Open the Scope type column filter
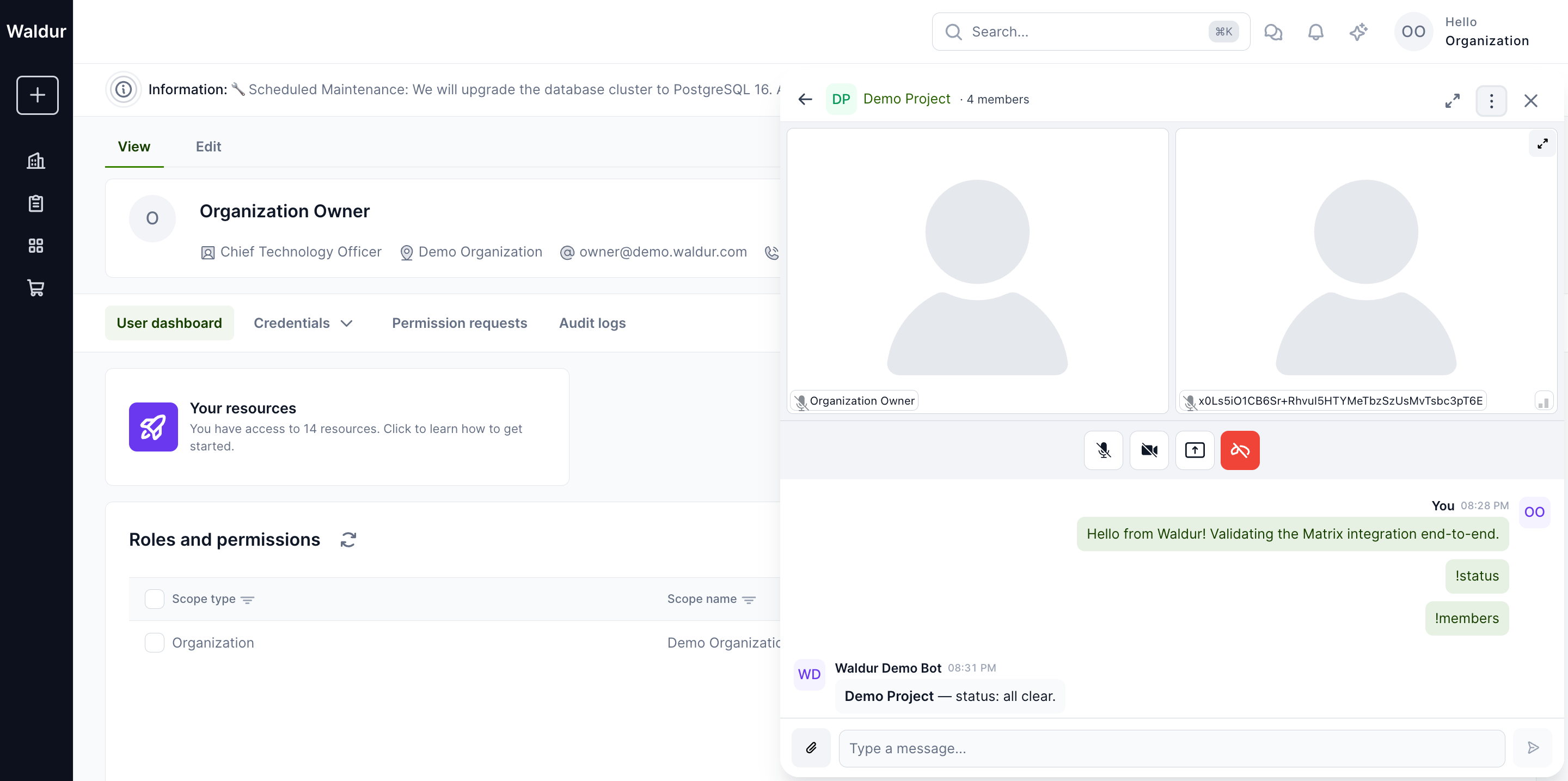The image size is (1568, 781). pos(248,600)
